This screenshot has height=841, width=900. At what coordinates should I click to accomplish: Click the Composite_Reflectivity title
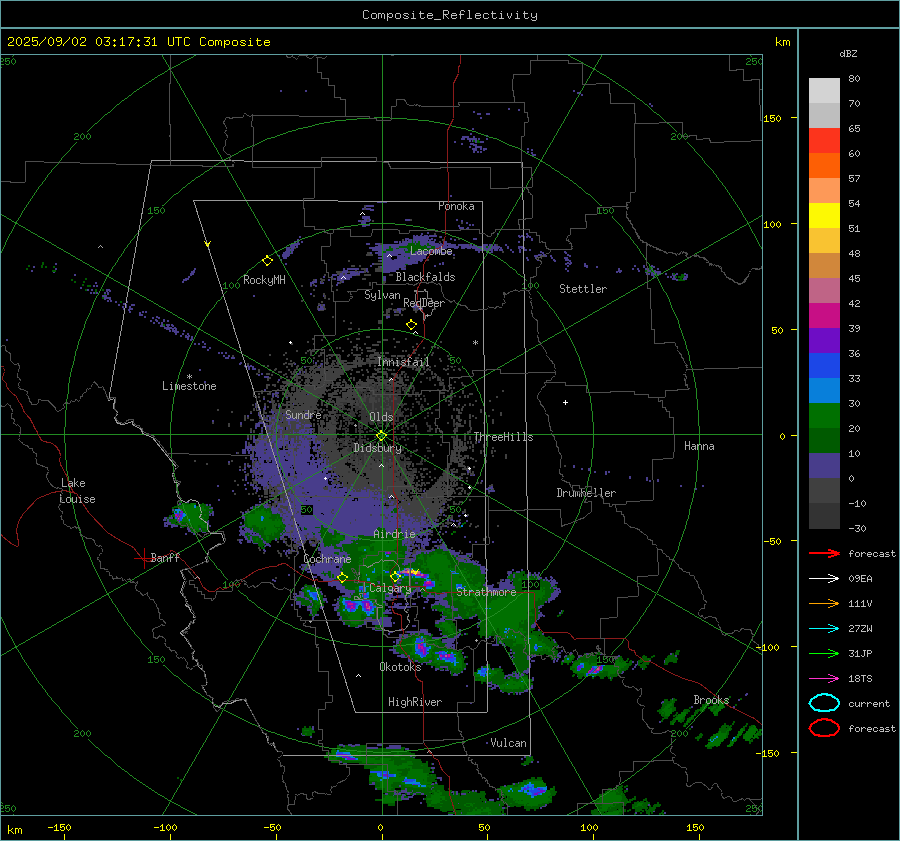point(450,15)
